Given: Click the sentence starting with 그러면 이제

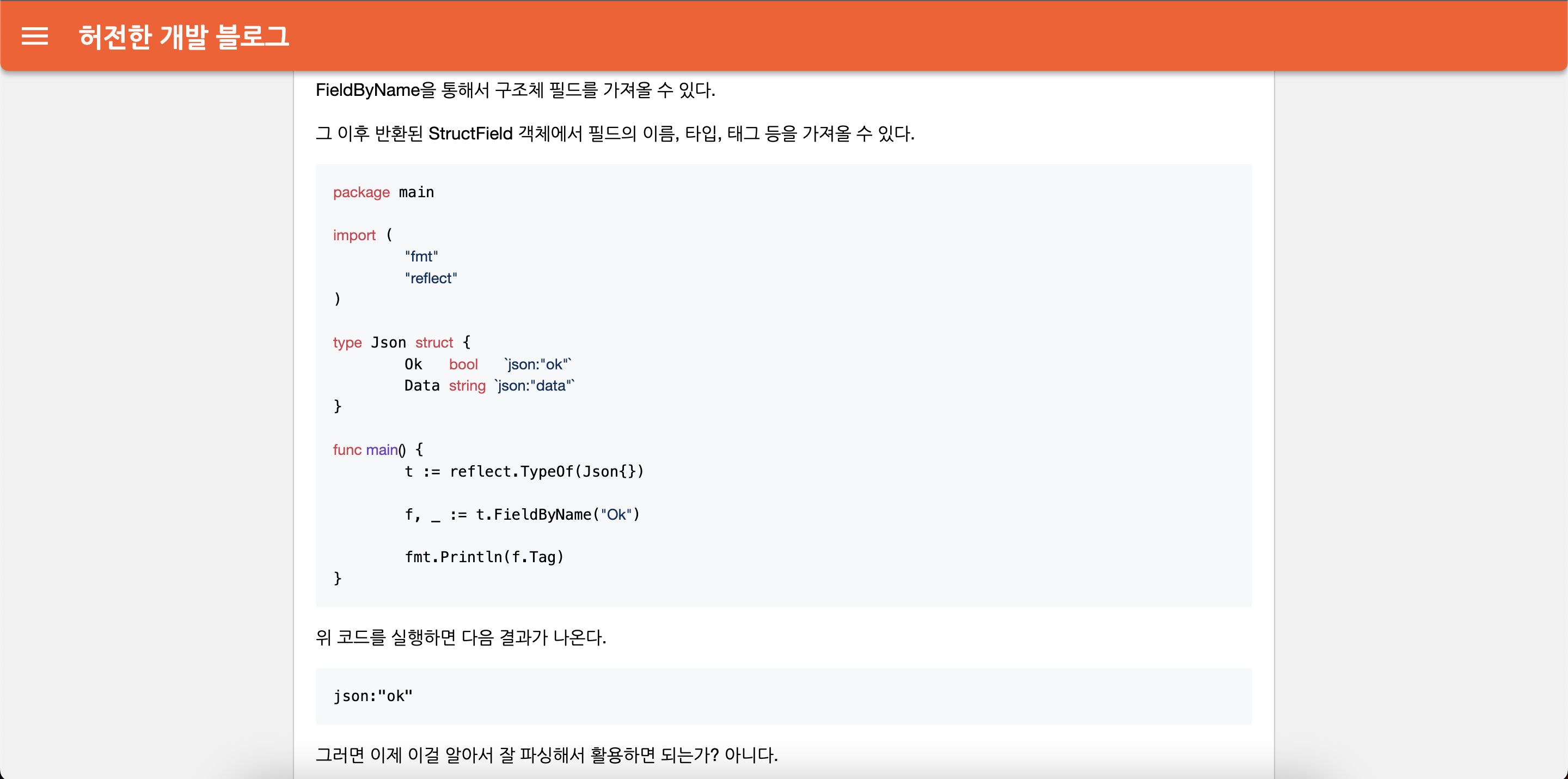Looking at the screenshot, I should [x=546, y=755].
